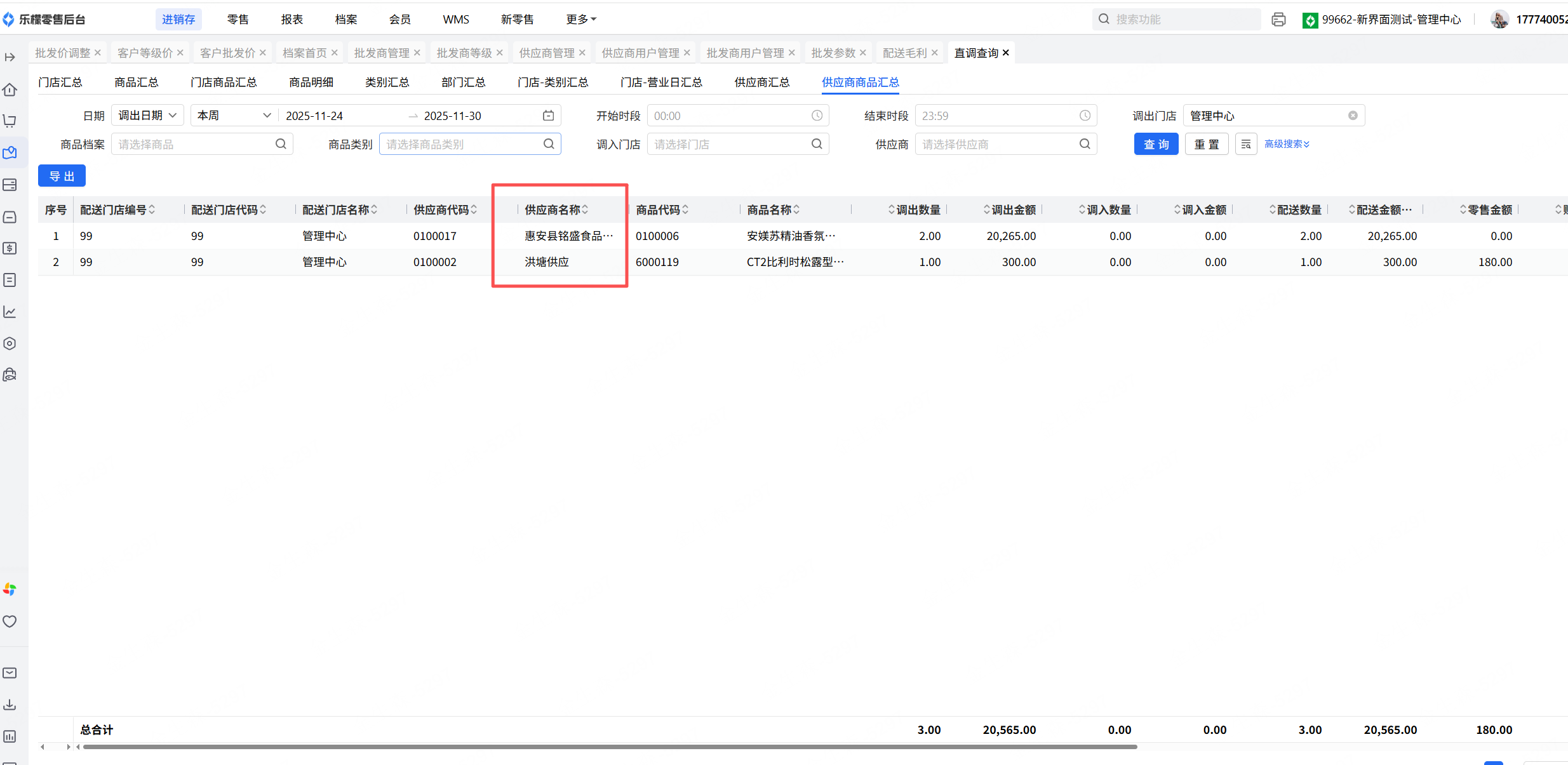The height and width of the screenshot is (765, 1568).
Task: Toggle sort on 调出金额 column
Action: (986, 210)
